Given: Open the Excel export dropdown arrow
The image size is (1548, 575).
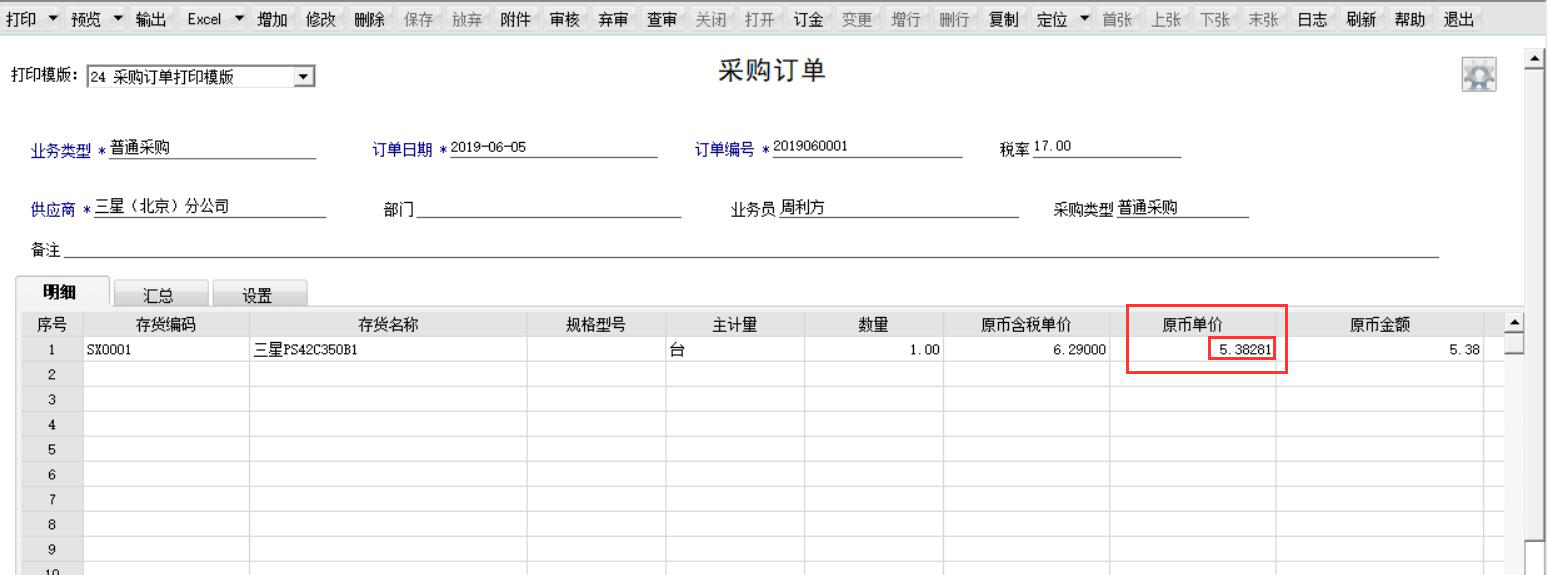Looking at the screenshot, I should click(x=239, y=19).
